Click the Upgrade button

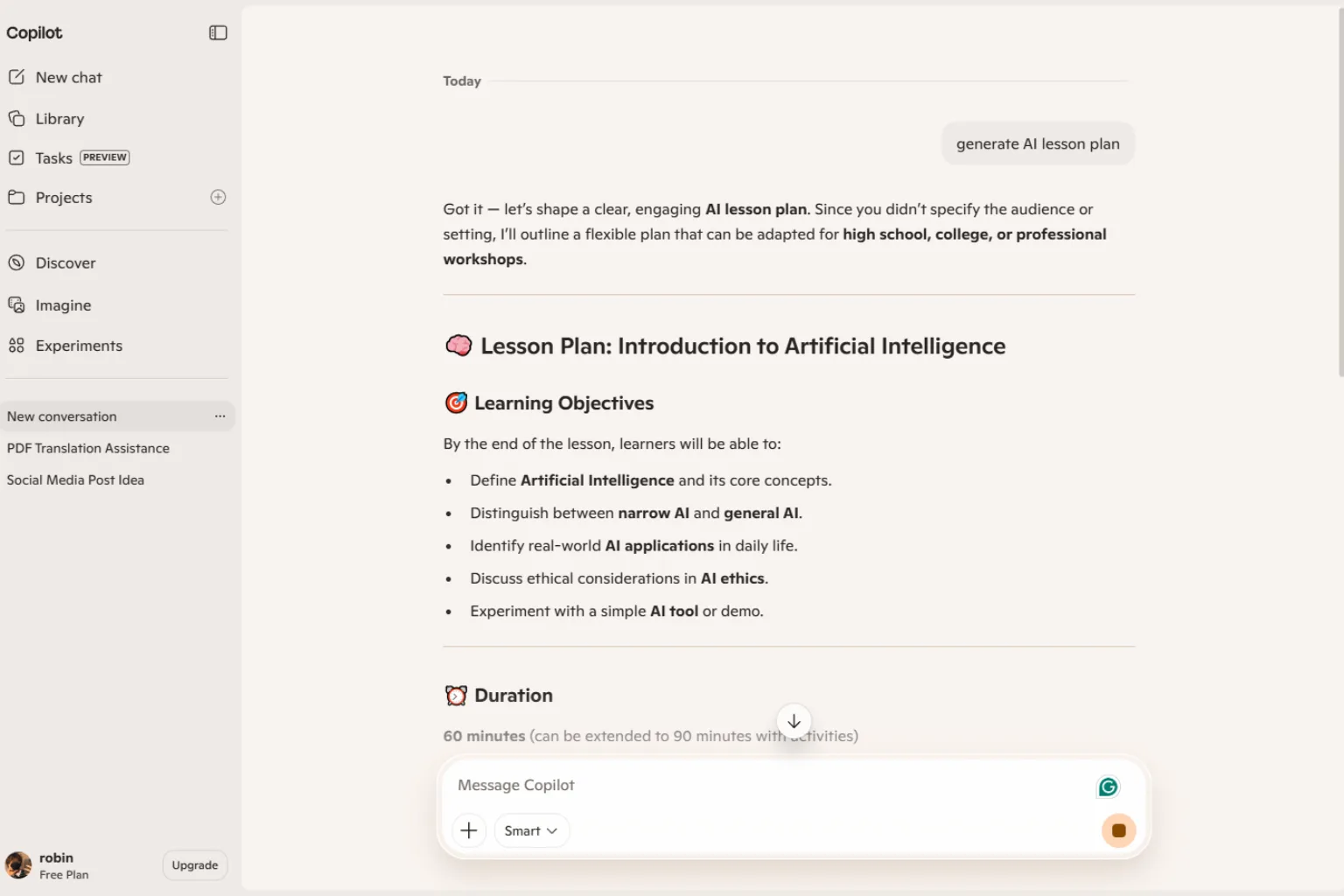[x=194, y=865]
